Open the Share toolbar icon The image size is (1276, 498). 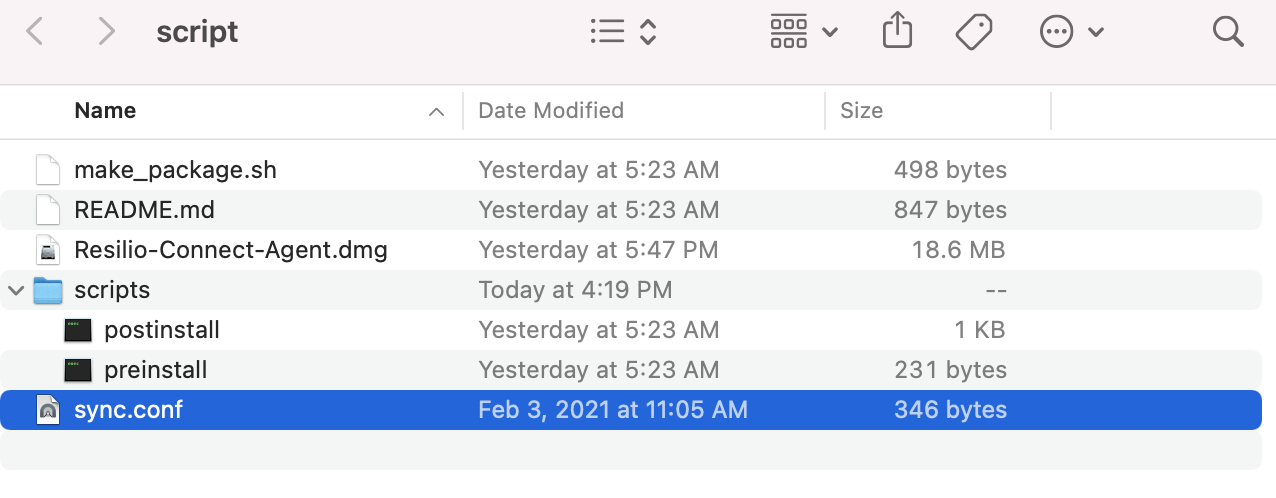[897, 32]
